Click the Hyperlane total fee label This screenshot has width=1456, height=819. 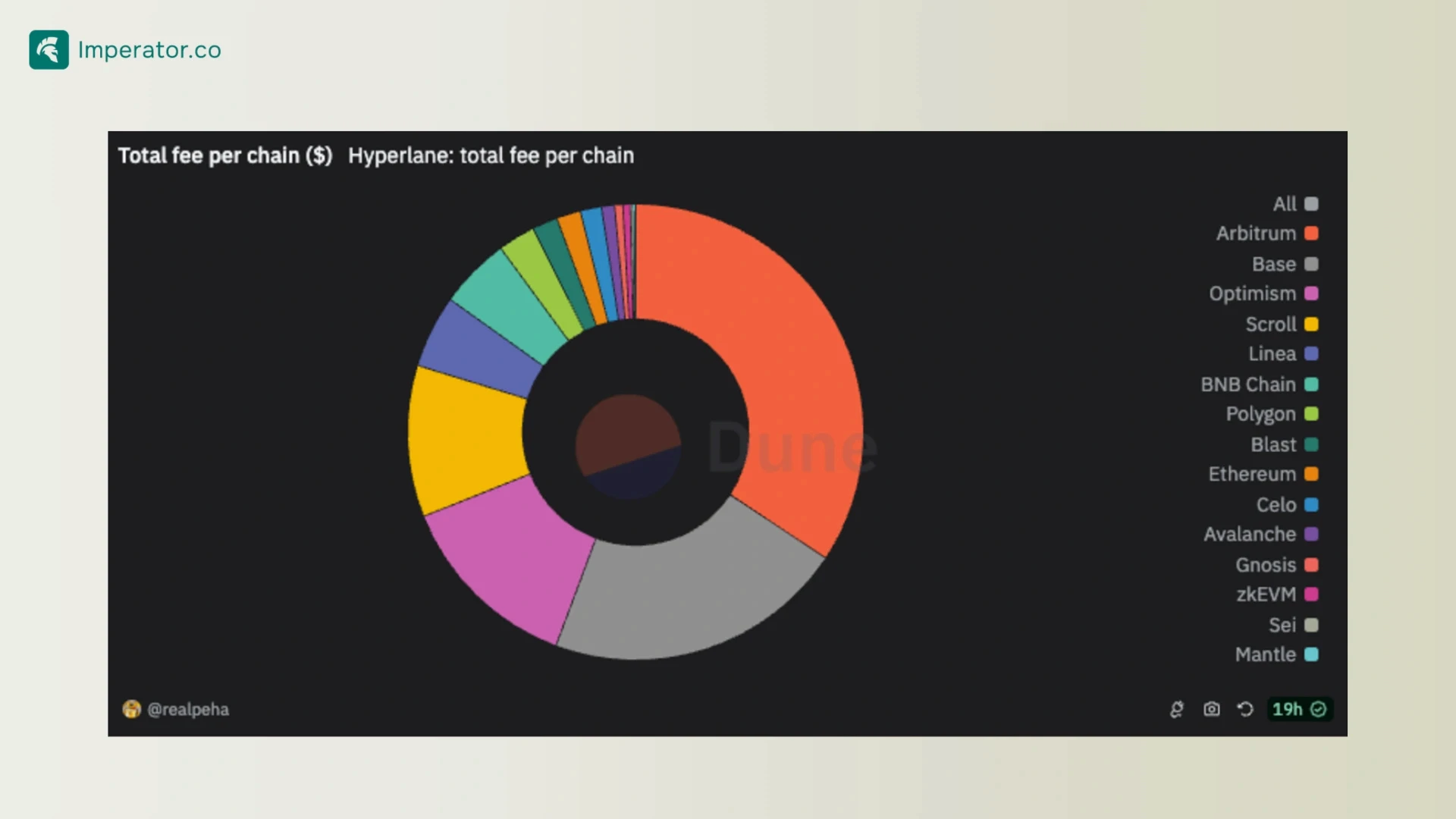coord(490,155)
